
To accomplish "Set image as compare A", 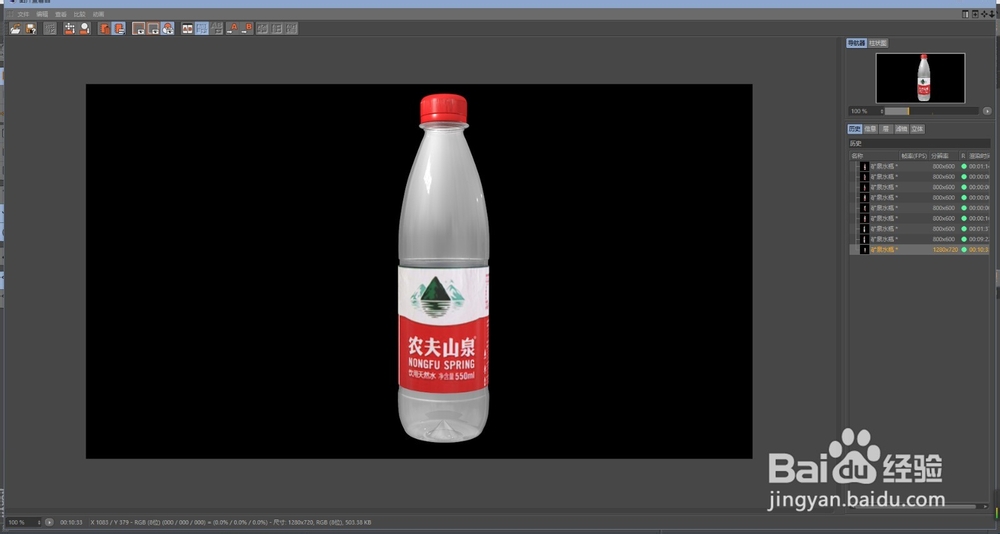I will (x=232, y=28).
